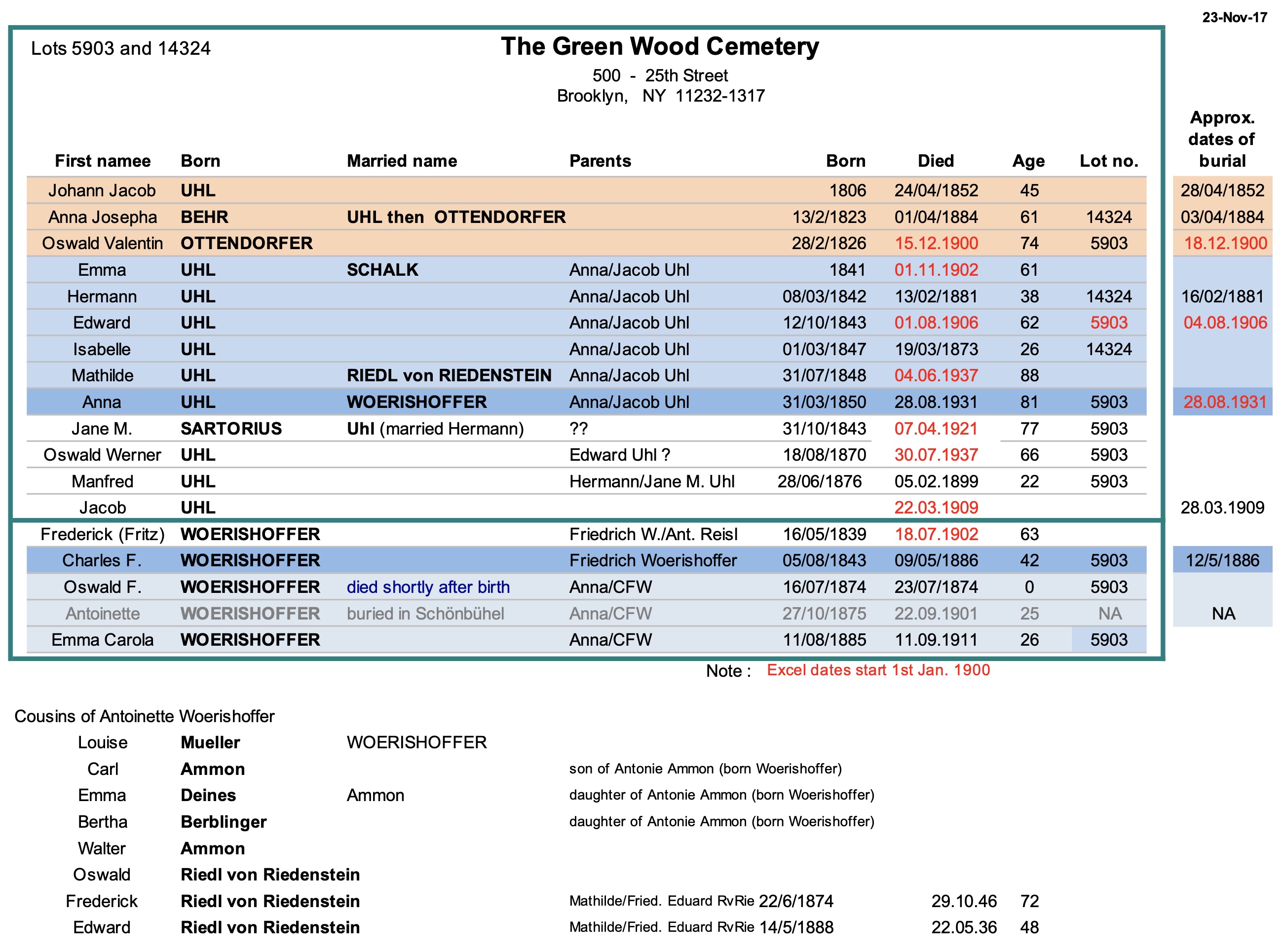
Task: Select the 'Manfred' first name cell
Action: [x=103, y=481]
